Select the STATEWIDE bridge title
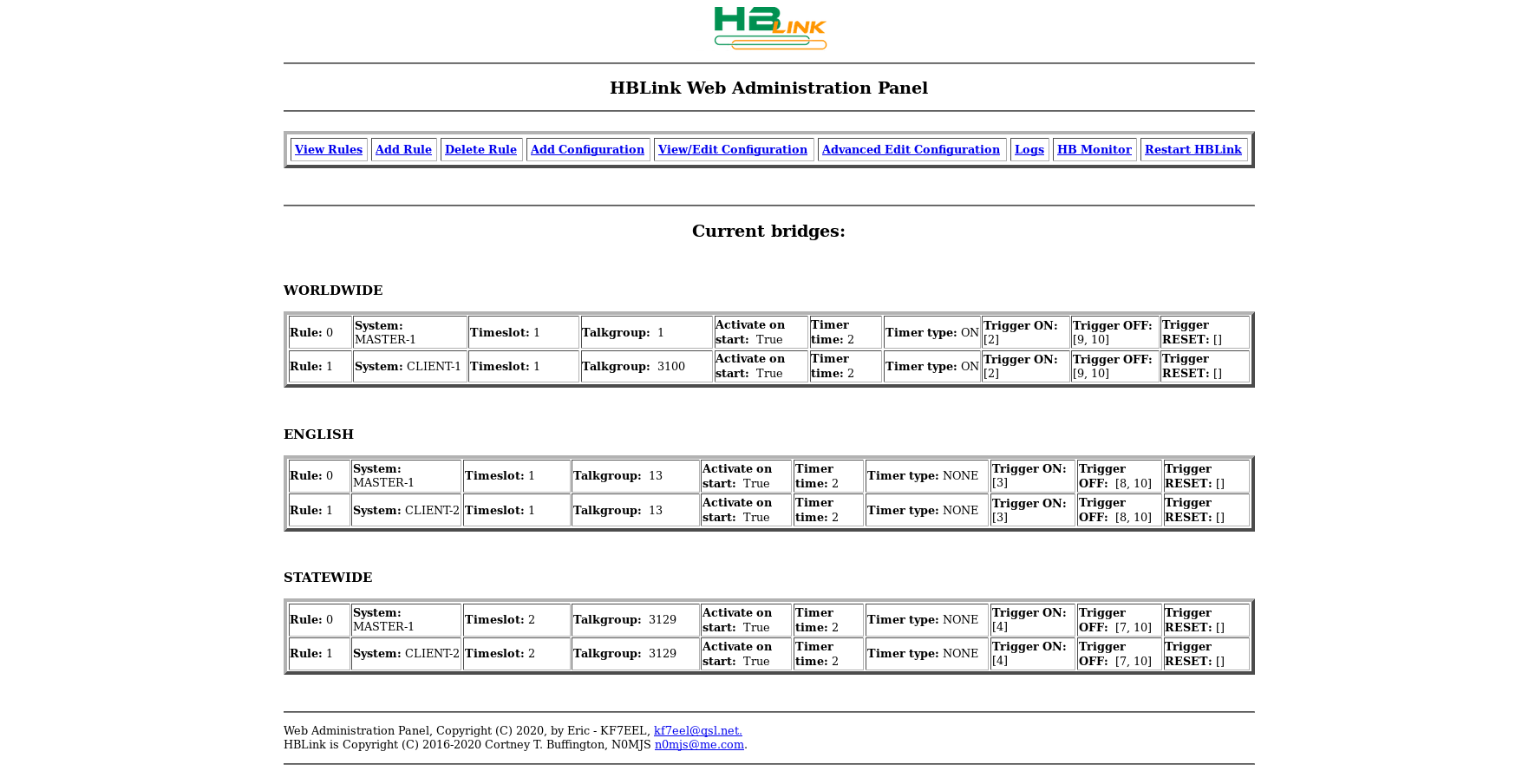 328,578
